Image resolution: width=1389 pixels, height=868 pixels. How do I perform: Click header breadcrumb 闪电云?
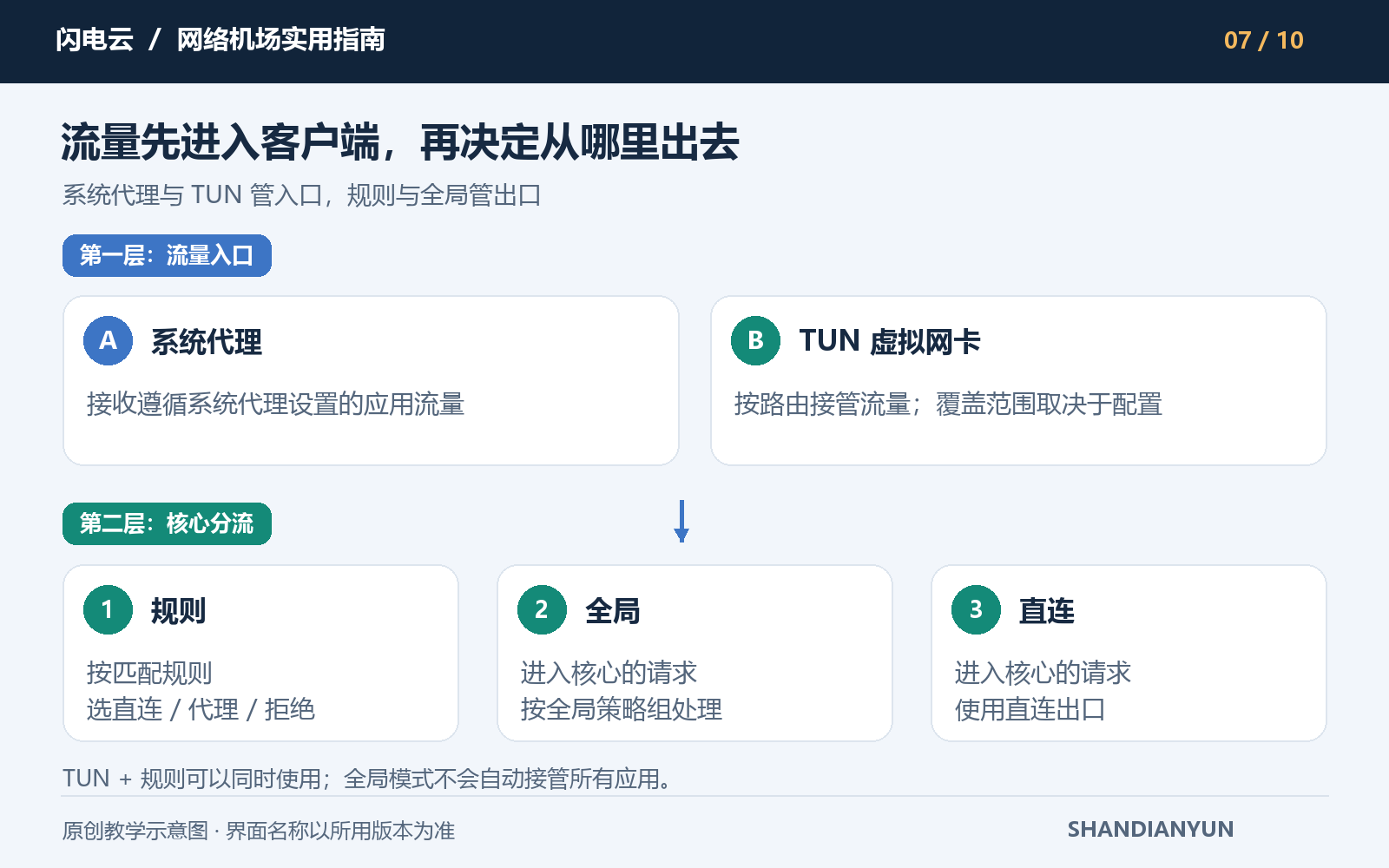click(95, 40)
